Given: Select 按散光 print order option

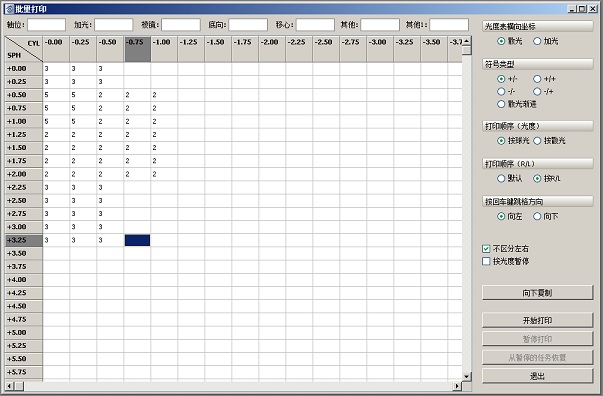Looking at the screenshot, I should [x=549, y=141].
